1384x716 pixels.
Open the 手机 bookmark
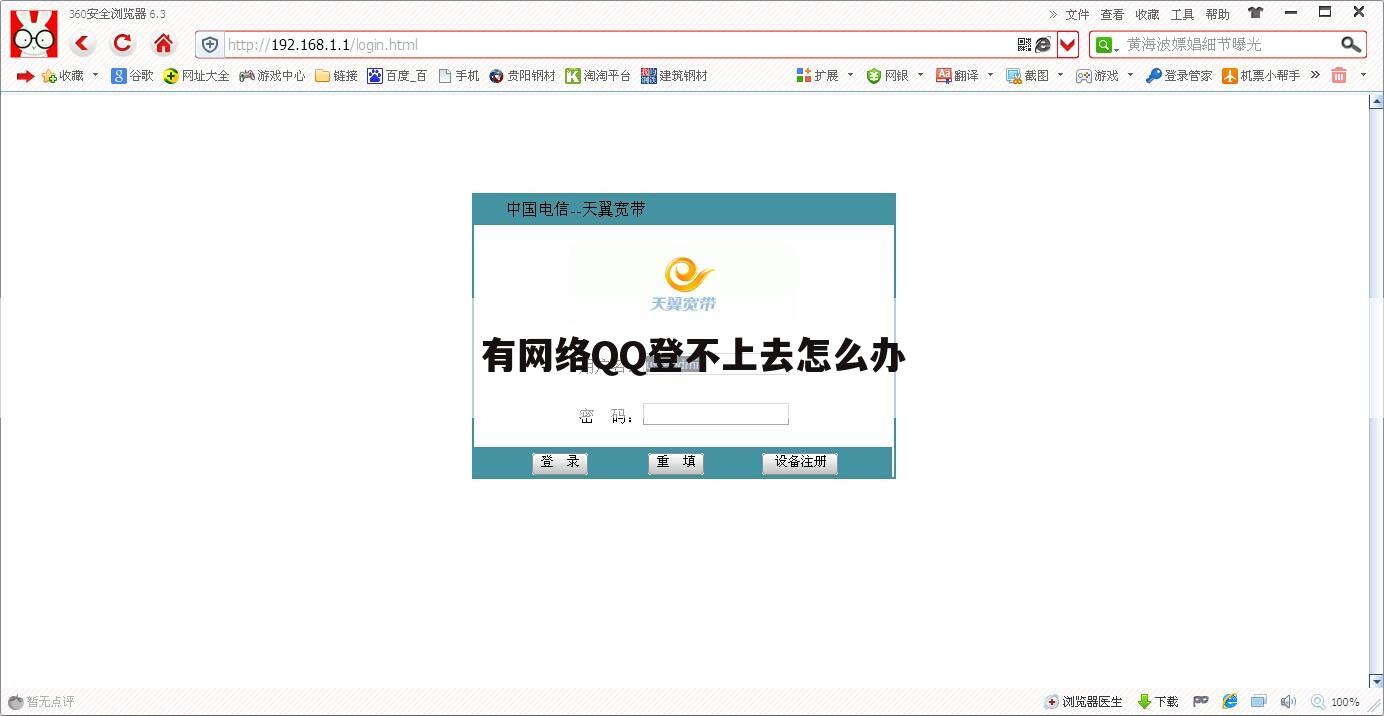[x=459, y=76]
